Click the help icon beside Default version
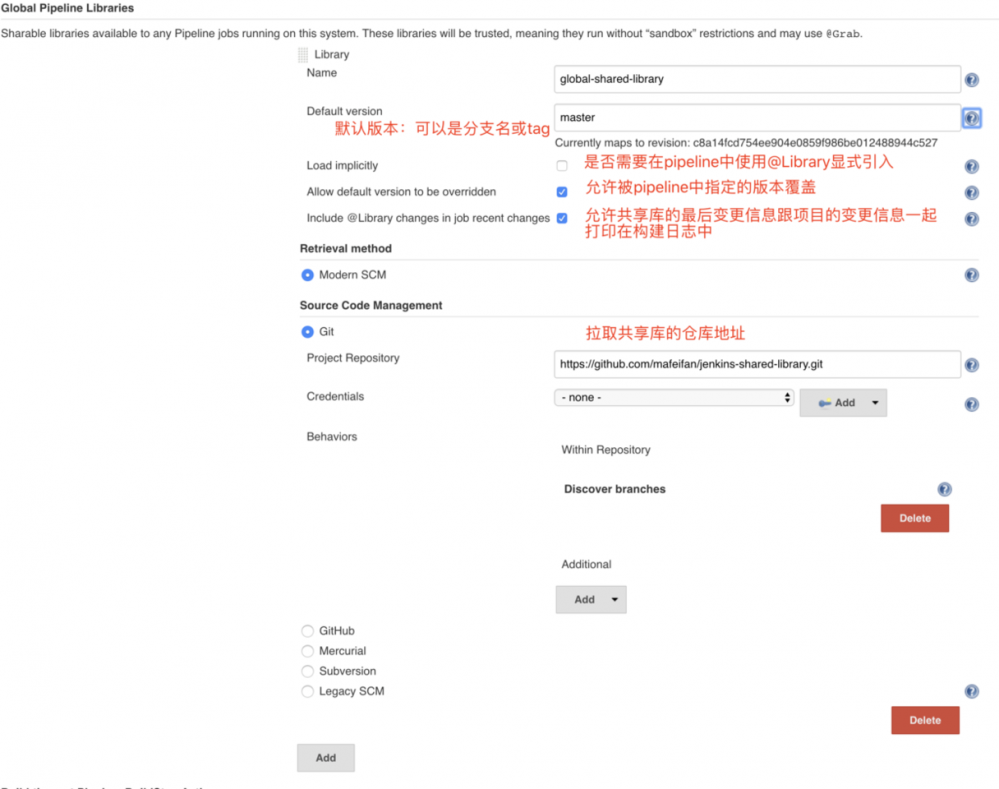 click(x=971, y=118)
